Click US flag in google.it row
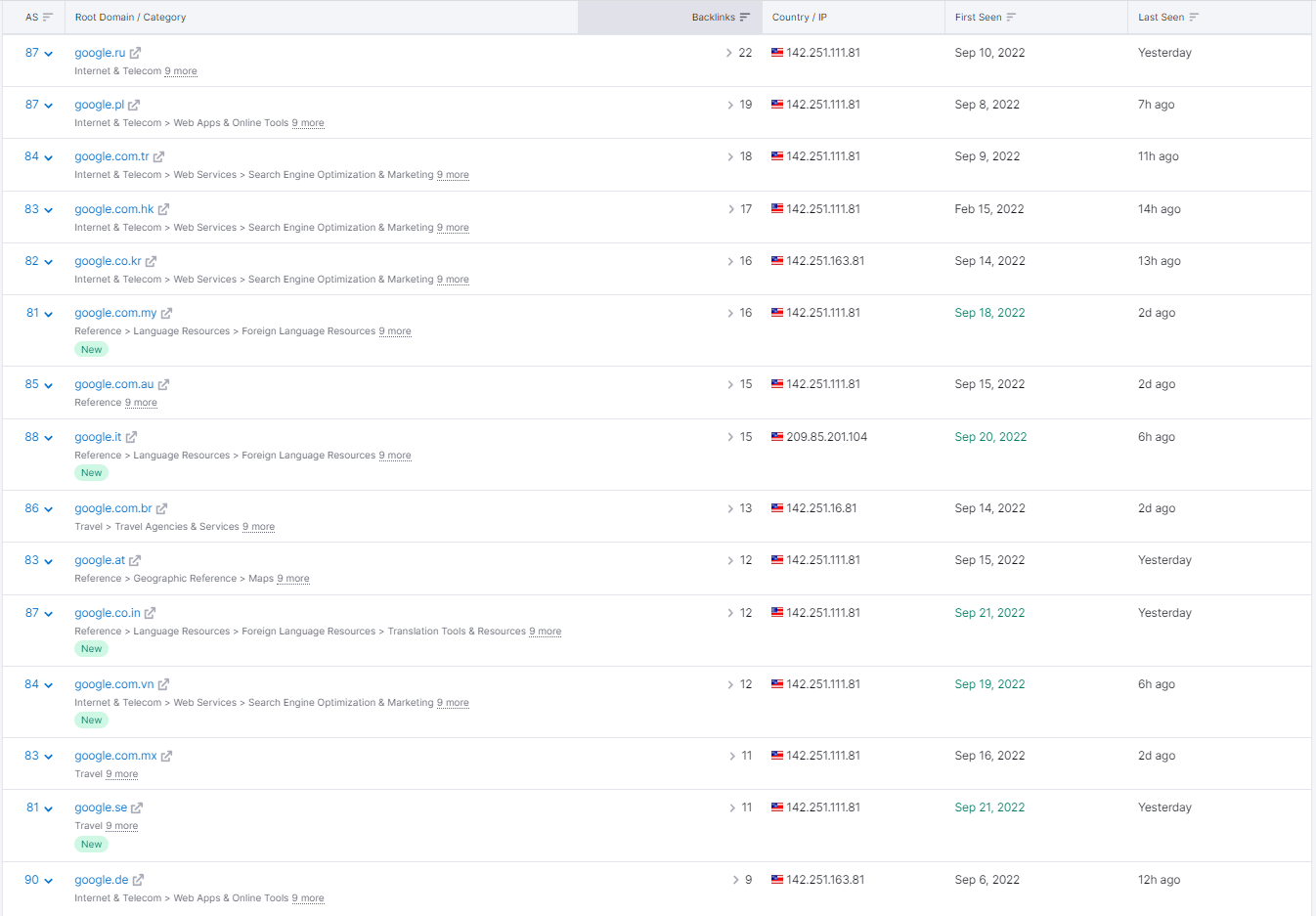This screenshot has width=1316, height=916. click(777, 437)
